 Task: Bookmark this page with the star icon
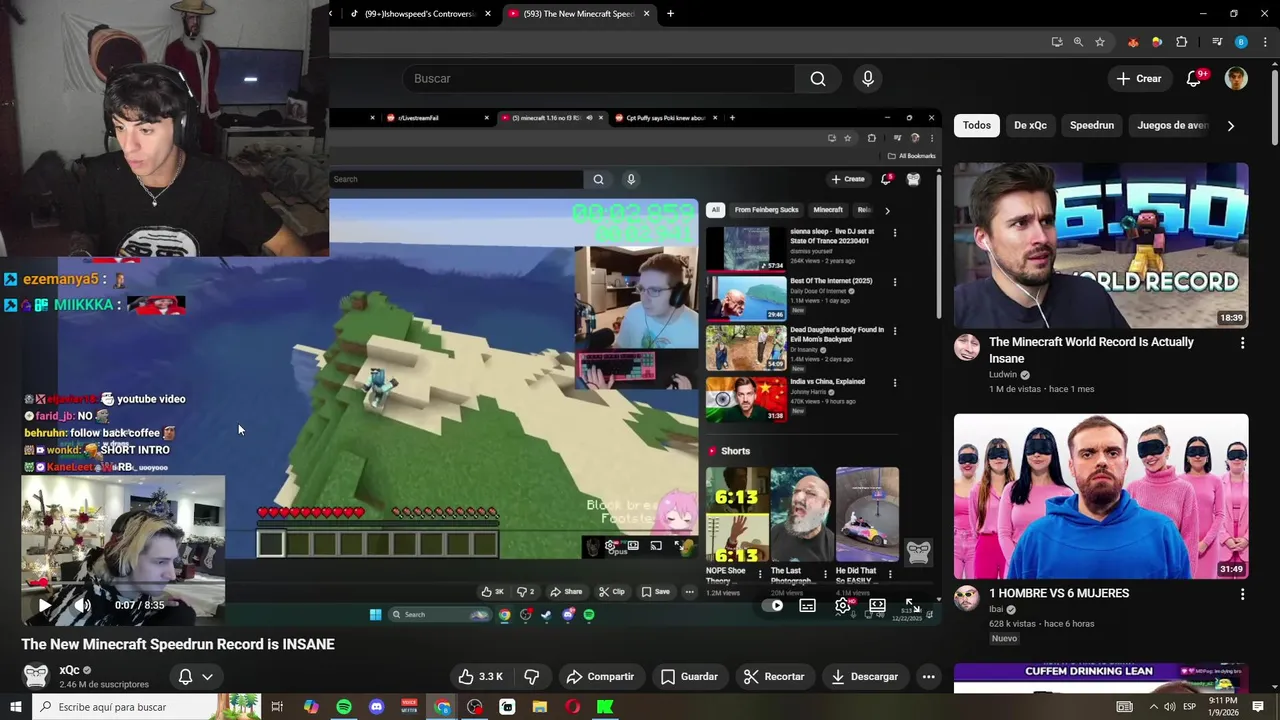1100,42
